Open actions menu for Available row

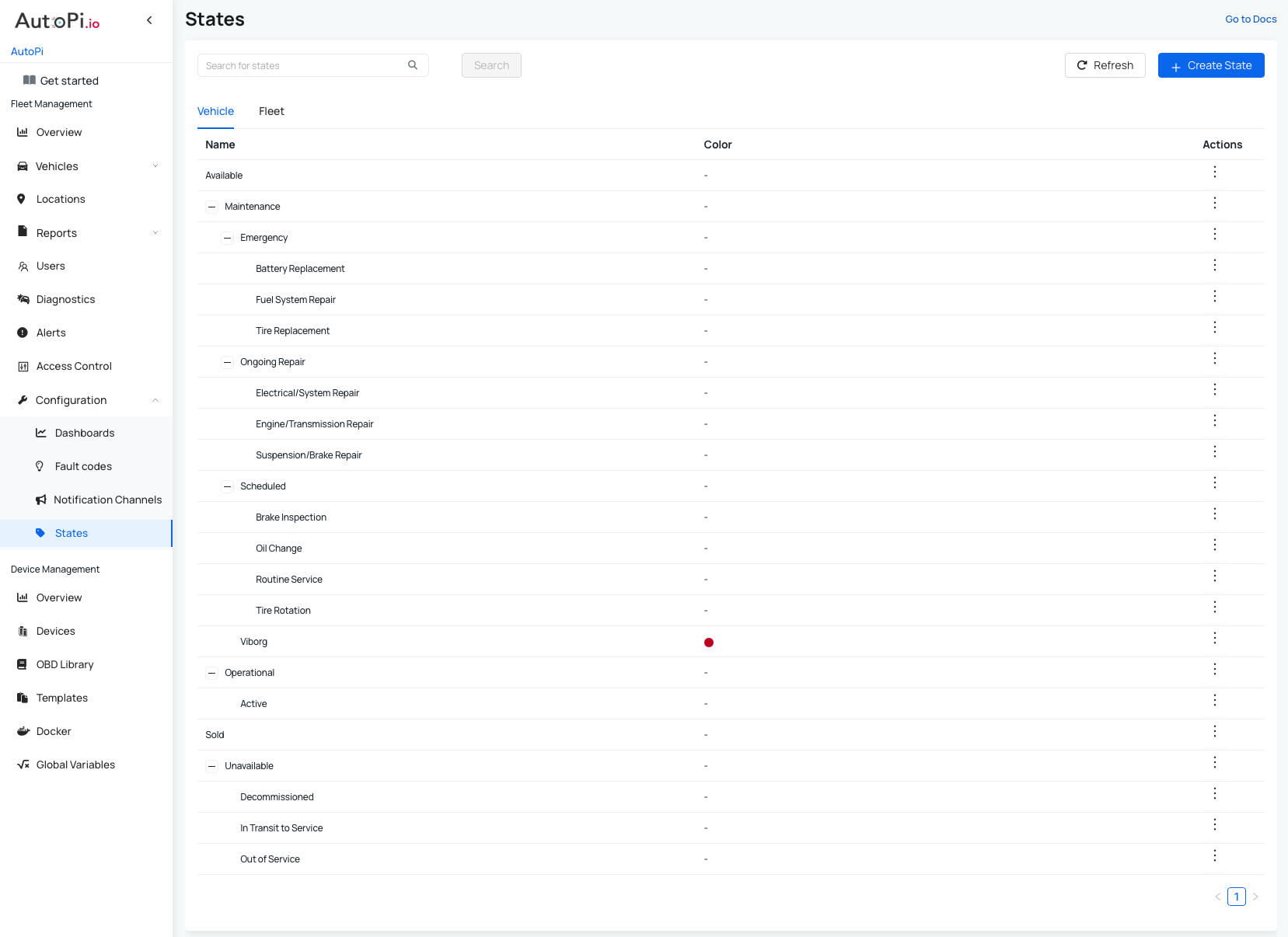pyautogui.click(x=1215, y=172)
